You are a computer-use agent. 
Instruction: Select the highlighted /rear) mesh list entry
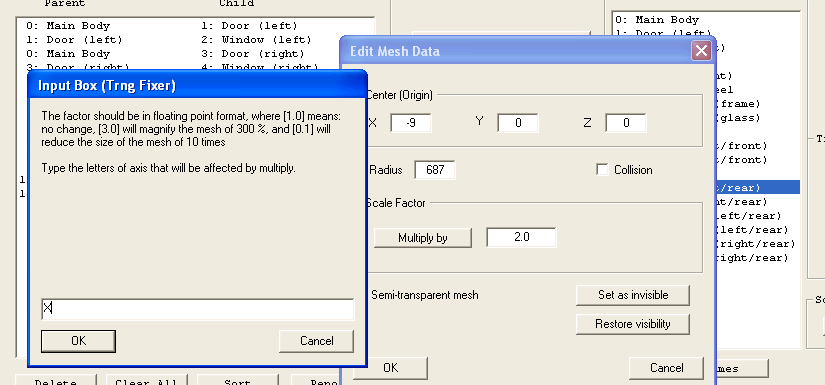click(x=757, y=187)
